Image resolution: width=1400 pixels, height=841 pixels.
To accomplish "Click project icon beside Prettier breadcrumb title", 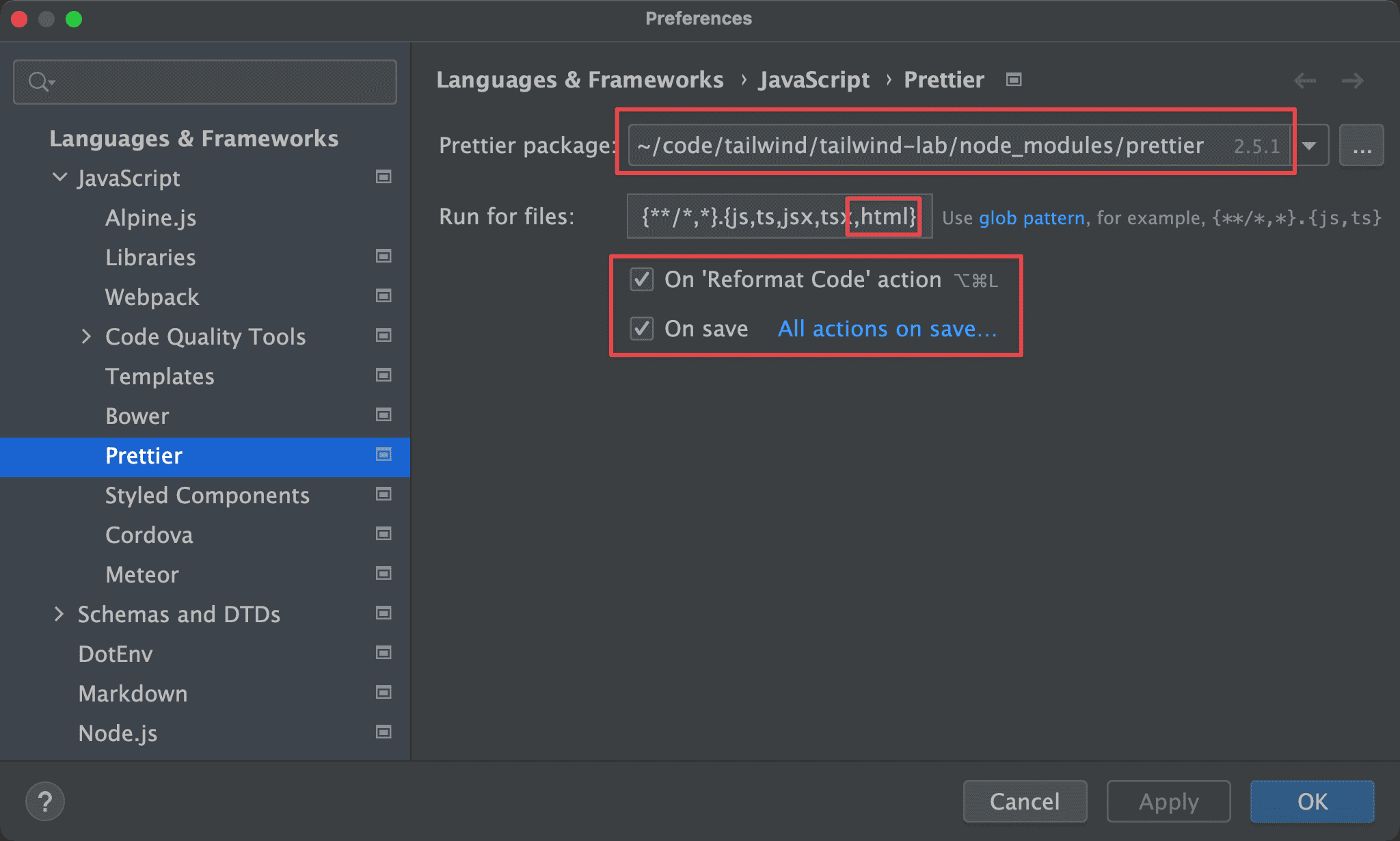I will (1014, 80).
